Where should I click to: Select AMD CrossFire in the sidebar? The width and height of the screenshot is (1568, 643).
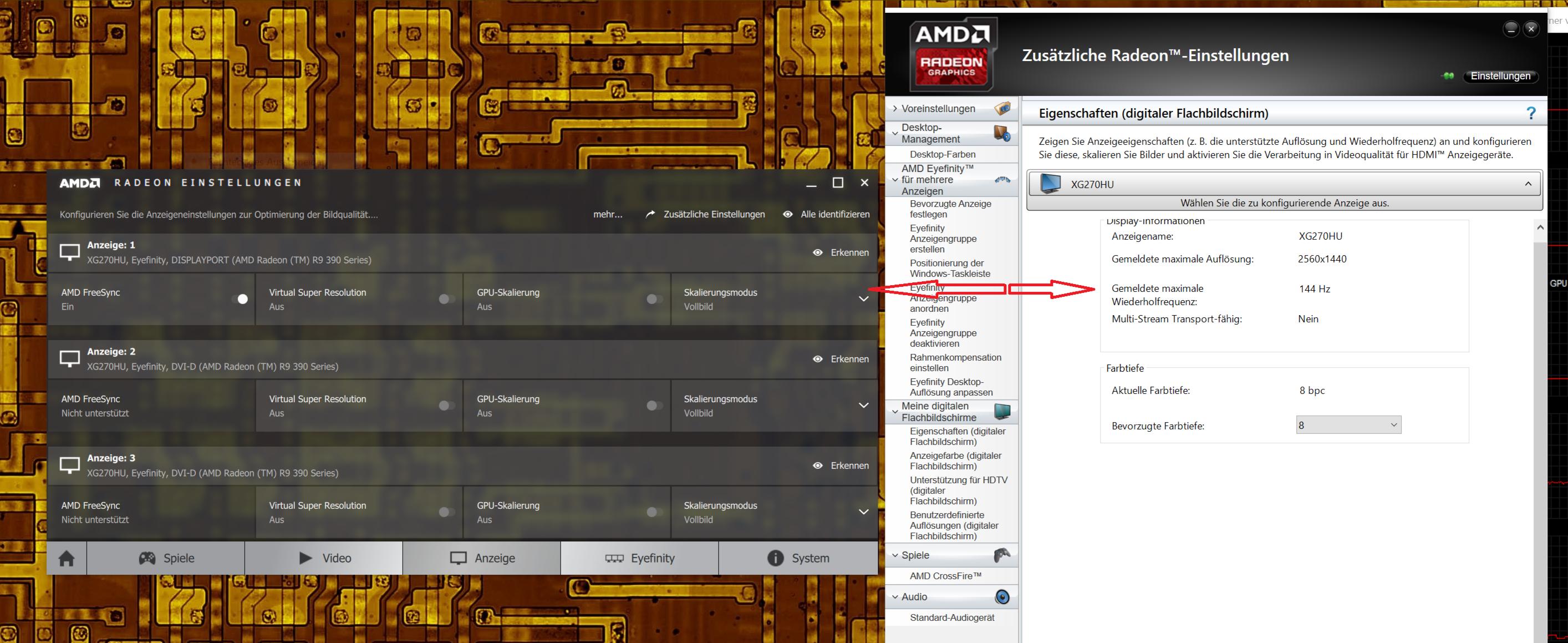click(945, 576)
